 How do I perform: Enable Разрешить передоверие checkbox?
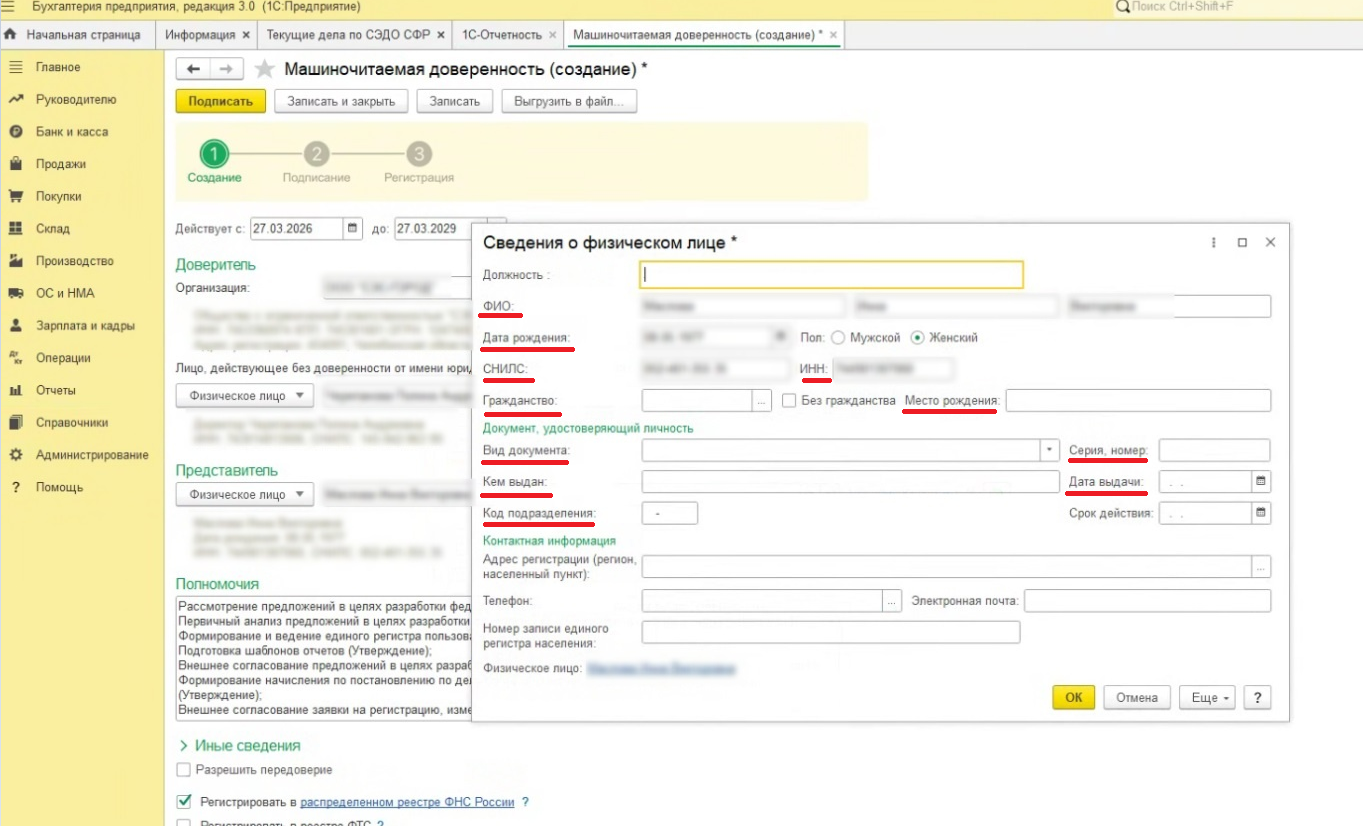(x=182, y=770)
